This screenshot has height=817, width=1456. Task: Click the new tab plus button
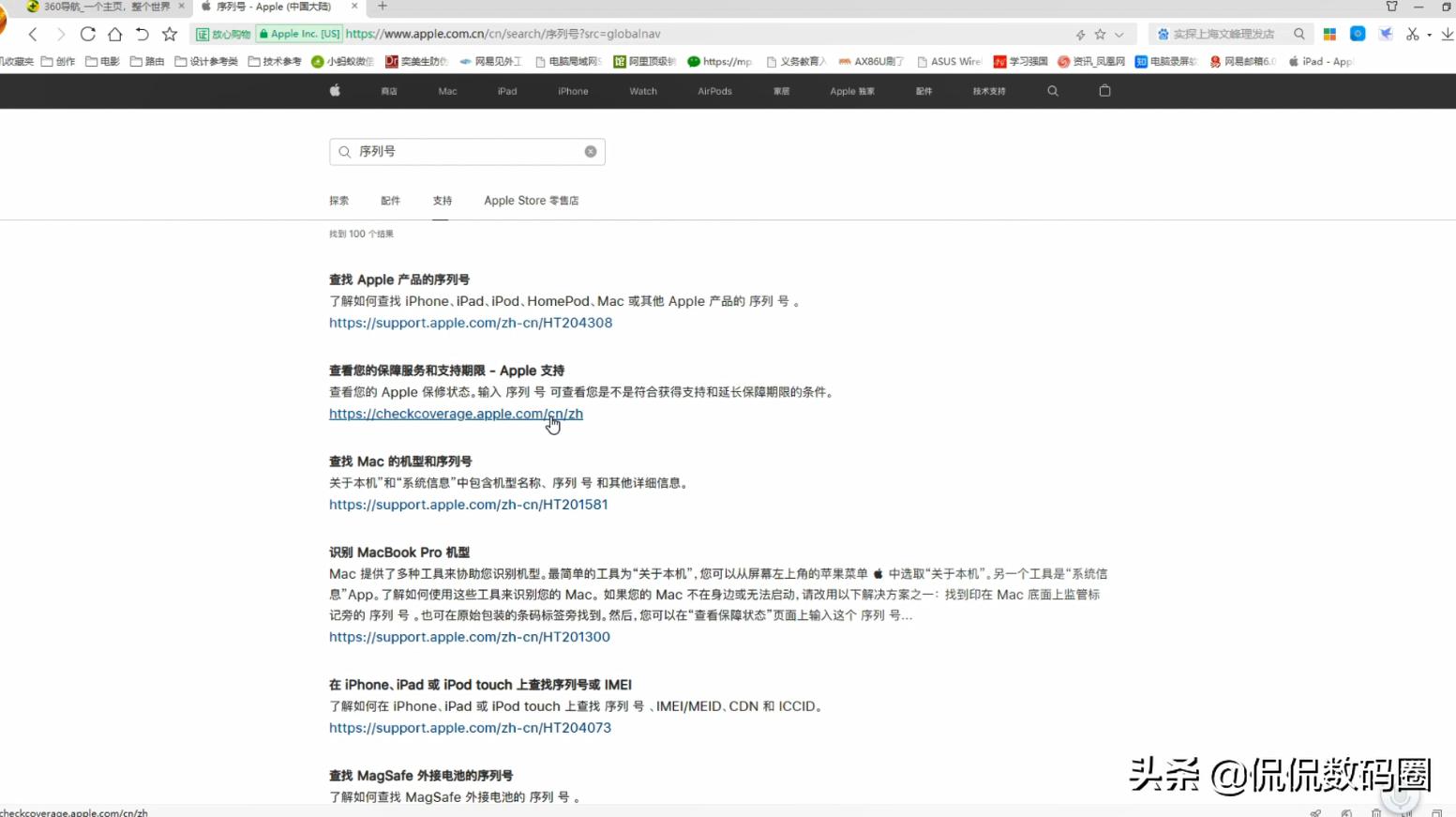[x=382, y=7]
